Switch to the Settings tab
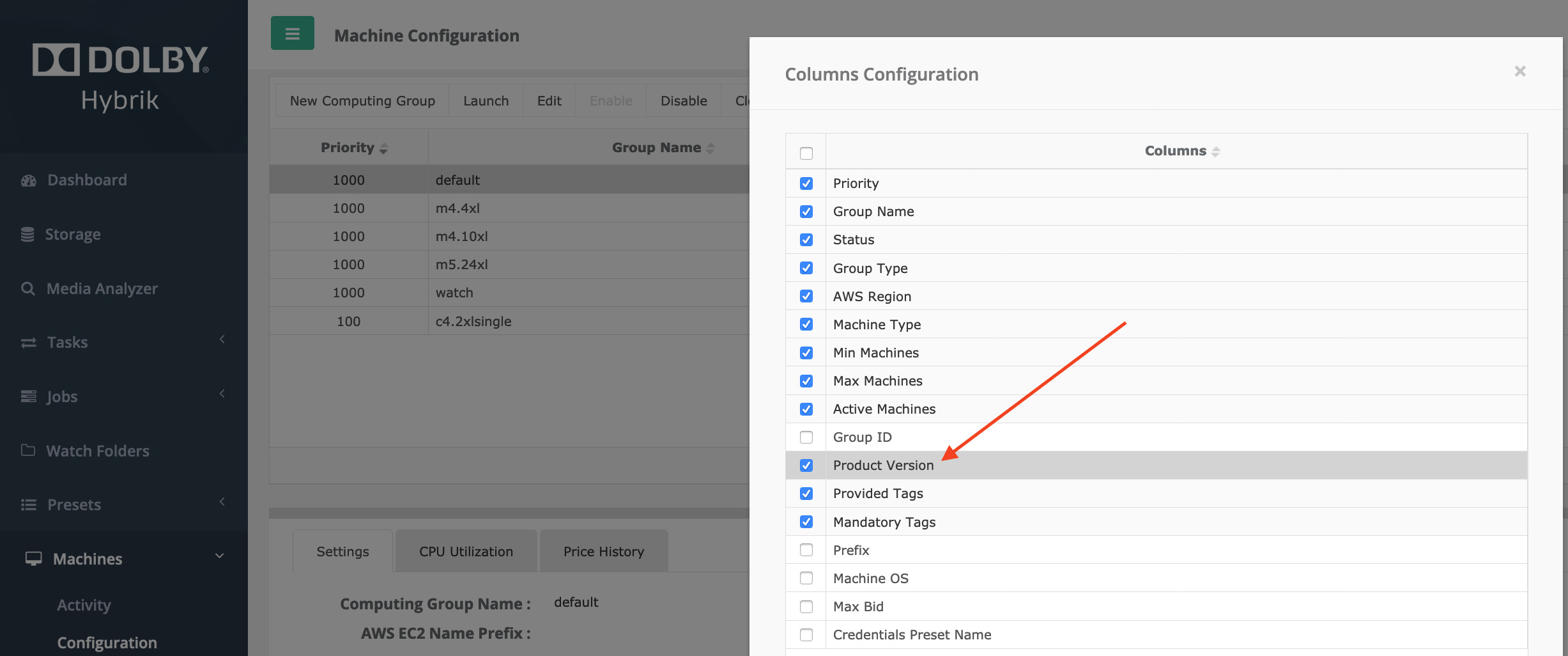Viewport: 1568px width, 656px height. point(342,551)
